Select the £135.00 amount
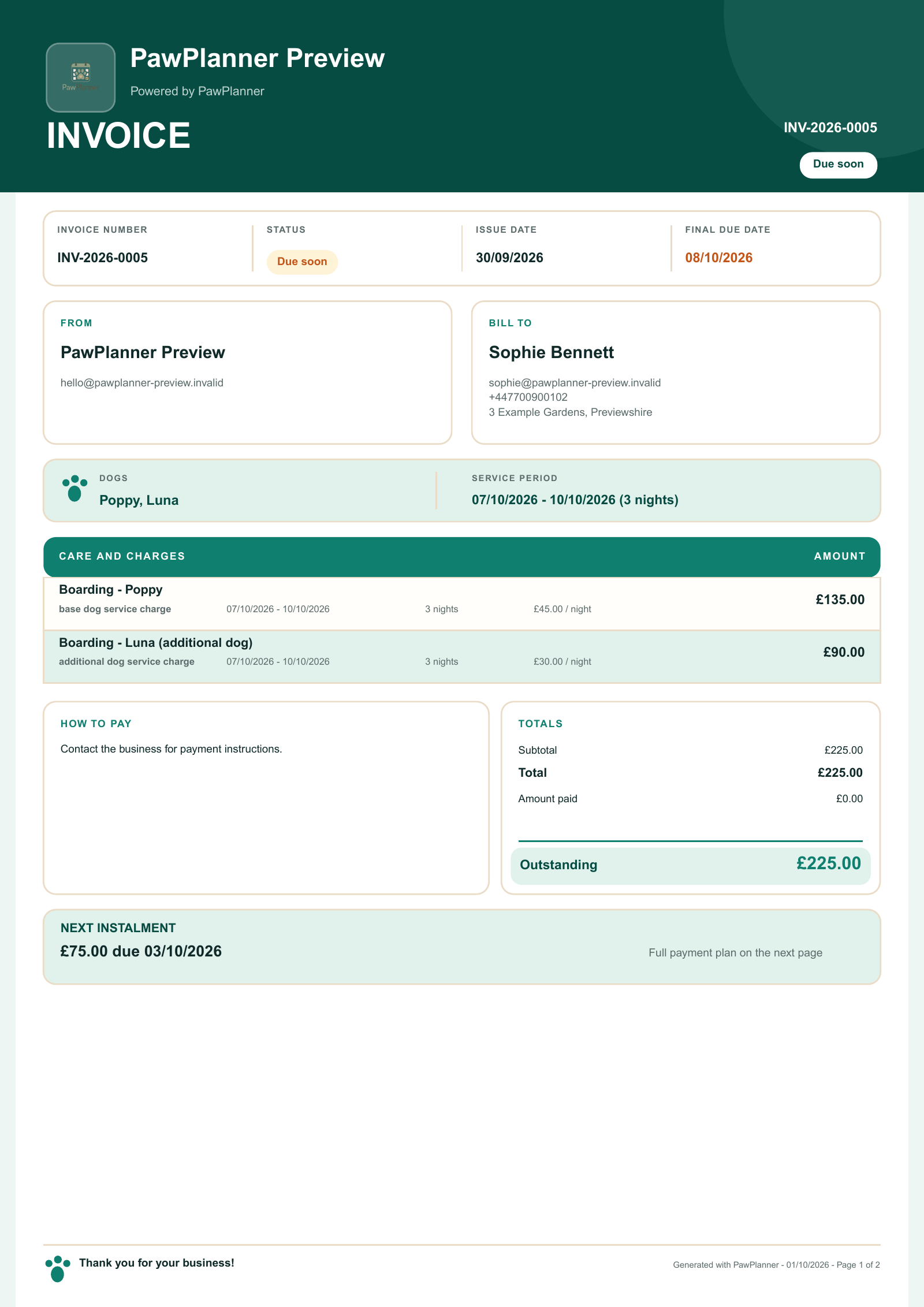This screenshot has width=924, height=1307. pos(840,599)
